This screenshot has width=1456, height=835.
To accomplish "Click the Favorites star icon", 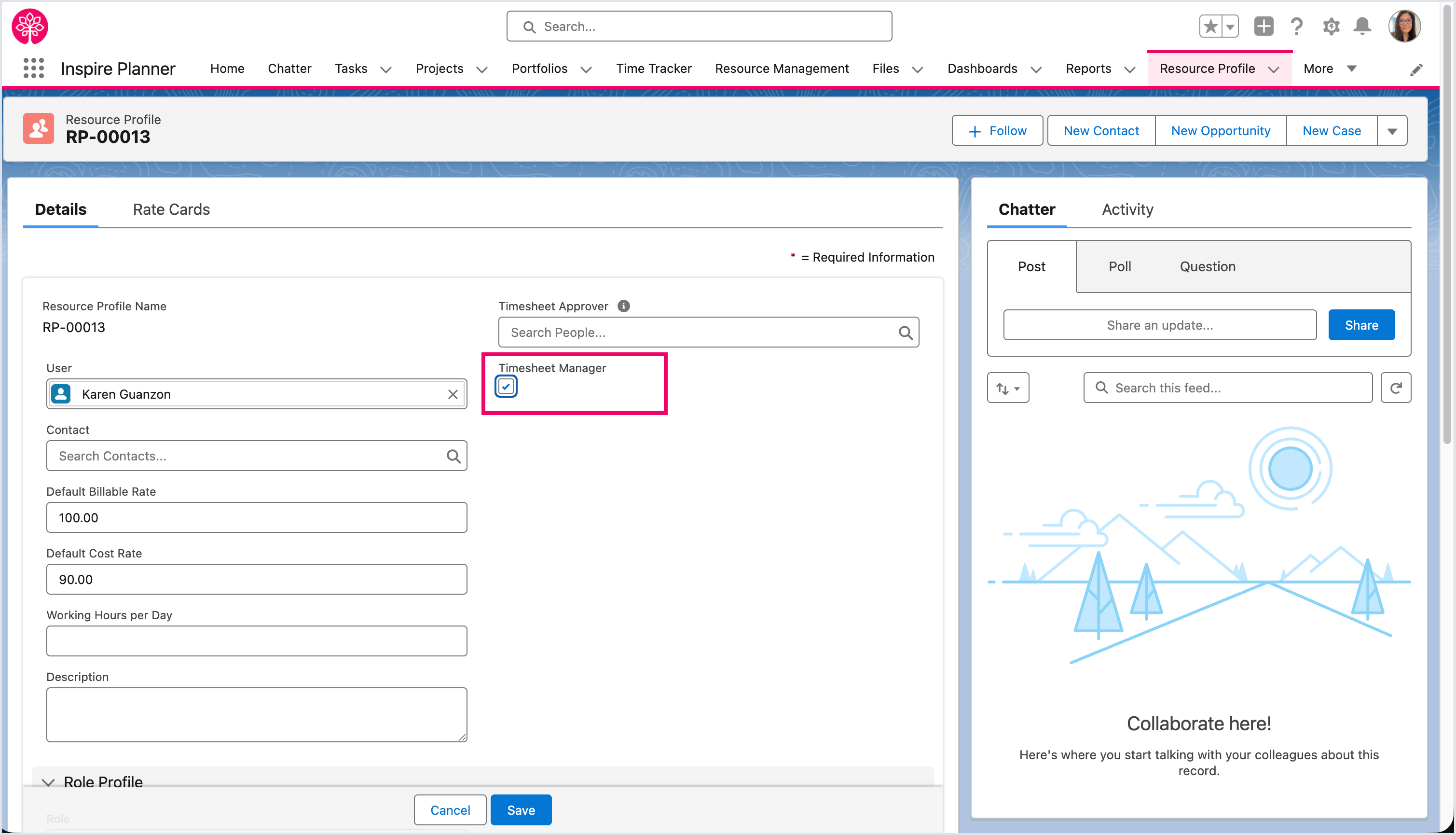I will click(x=1210, y=27).
